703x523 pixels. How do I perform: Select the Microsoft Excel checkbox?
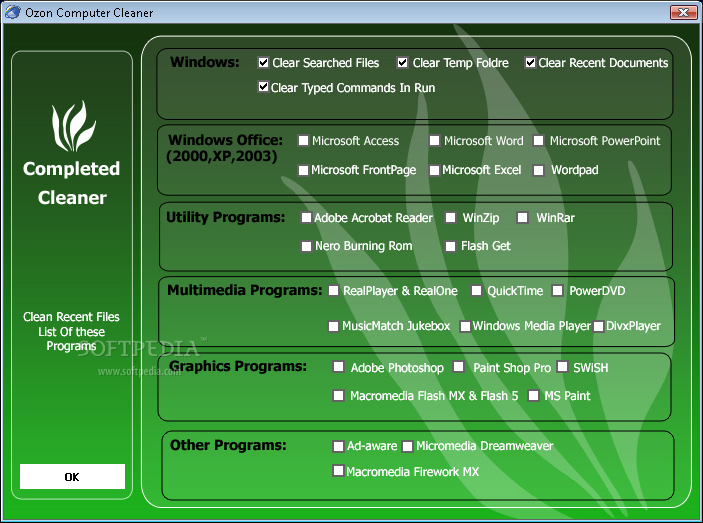pyautogui.click(x=434, y=170)
